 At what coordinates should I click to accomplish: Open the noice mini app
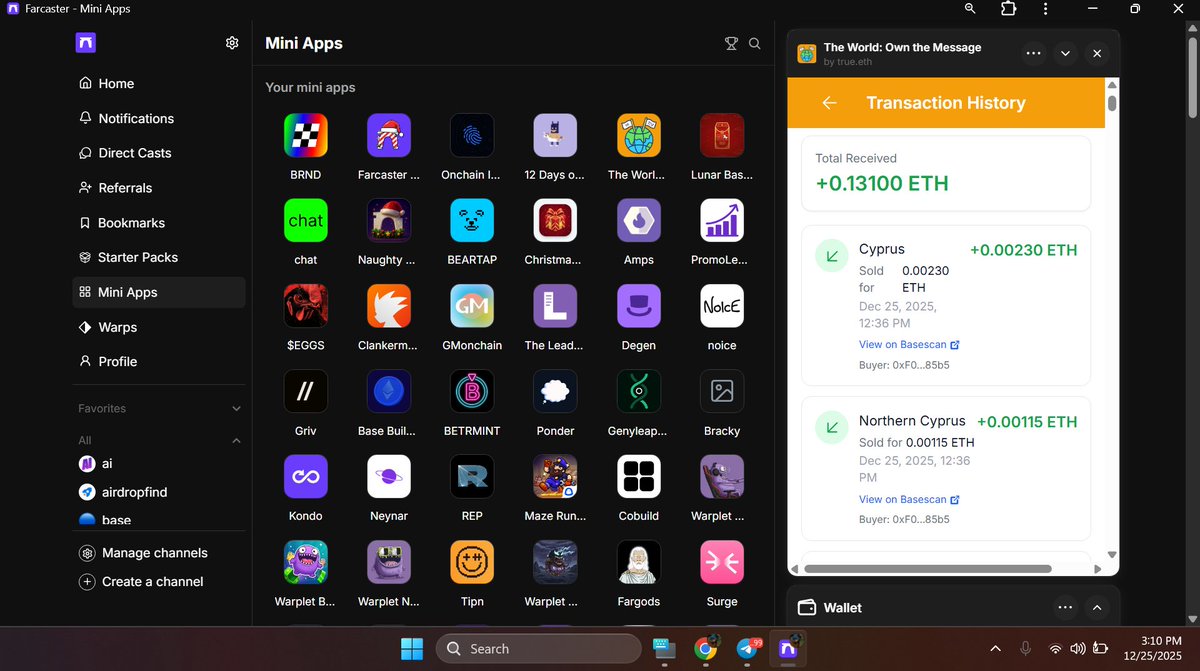pyautogui.click(x=722, y=306)
